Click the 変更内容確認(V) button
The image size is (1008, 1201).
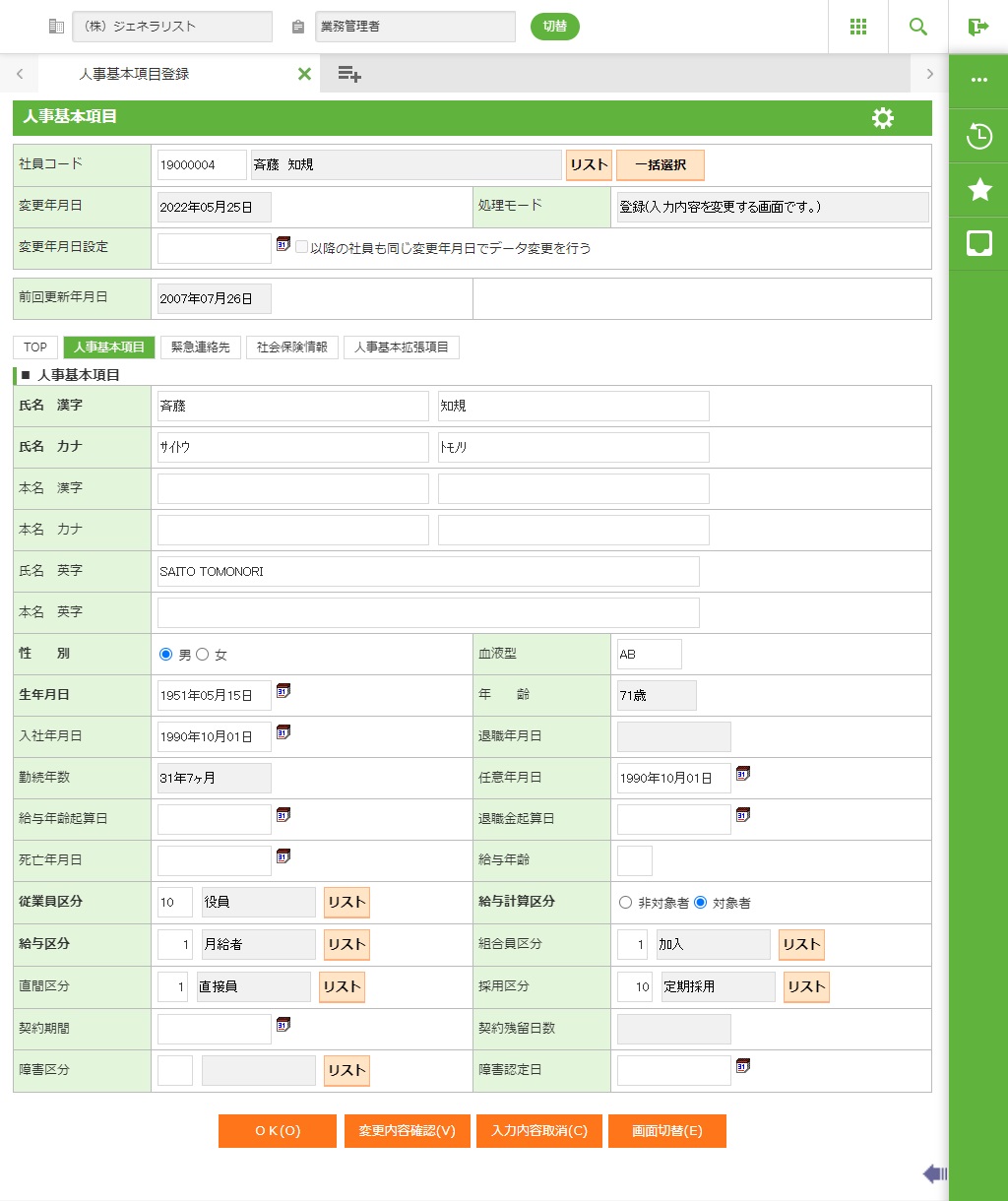pos(407,1131)
